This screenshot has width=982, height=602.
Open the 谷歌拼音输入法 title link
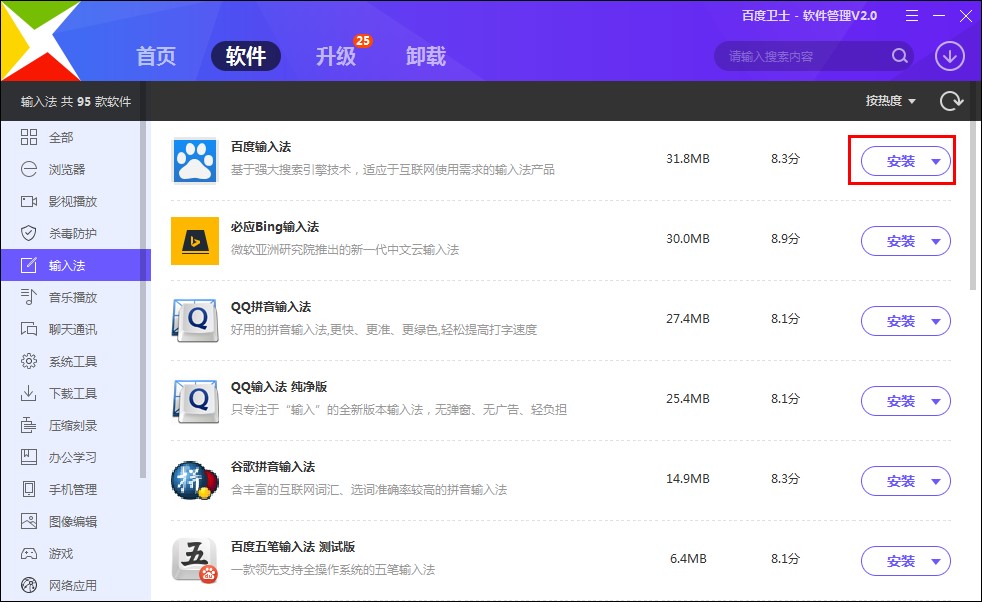point(273,467)
